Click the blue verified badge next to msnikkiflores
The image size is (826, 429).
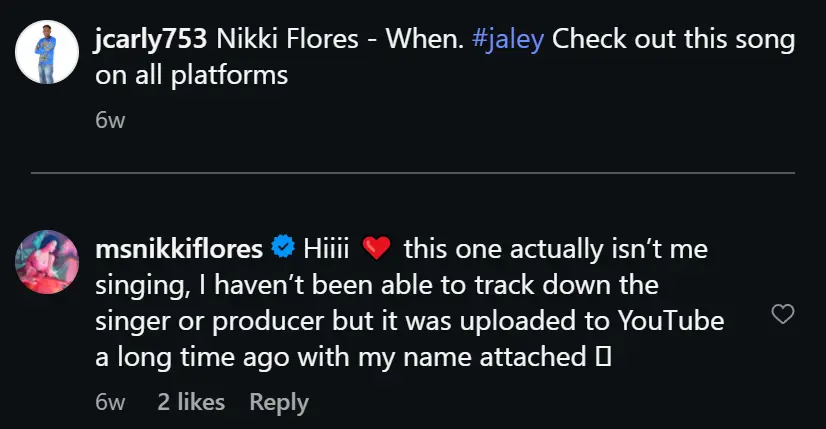pyautogui.click(x=283, y=247)
